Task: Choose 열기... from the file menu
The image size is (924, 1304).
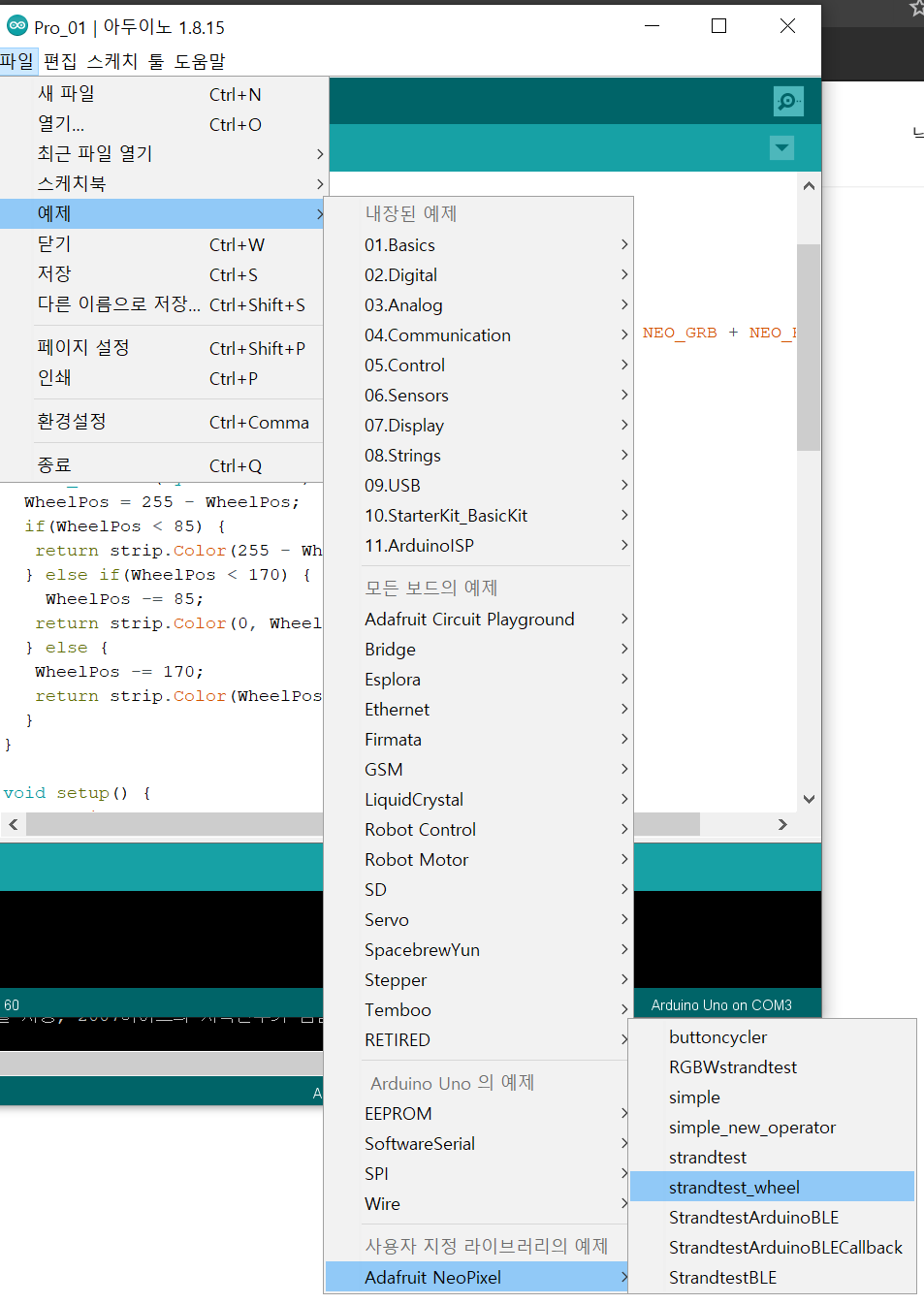Action: 163,124
